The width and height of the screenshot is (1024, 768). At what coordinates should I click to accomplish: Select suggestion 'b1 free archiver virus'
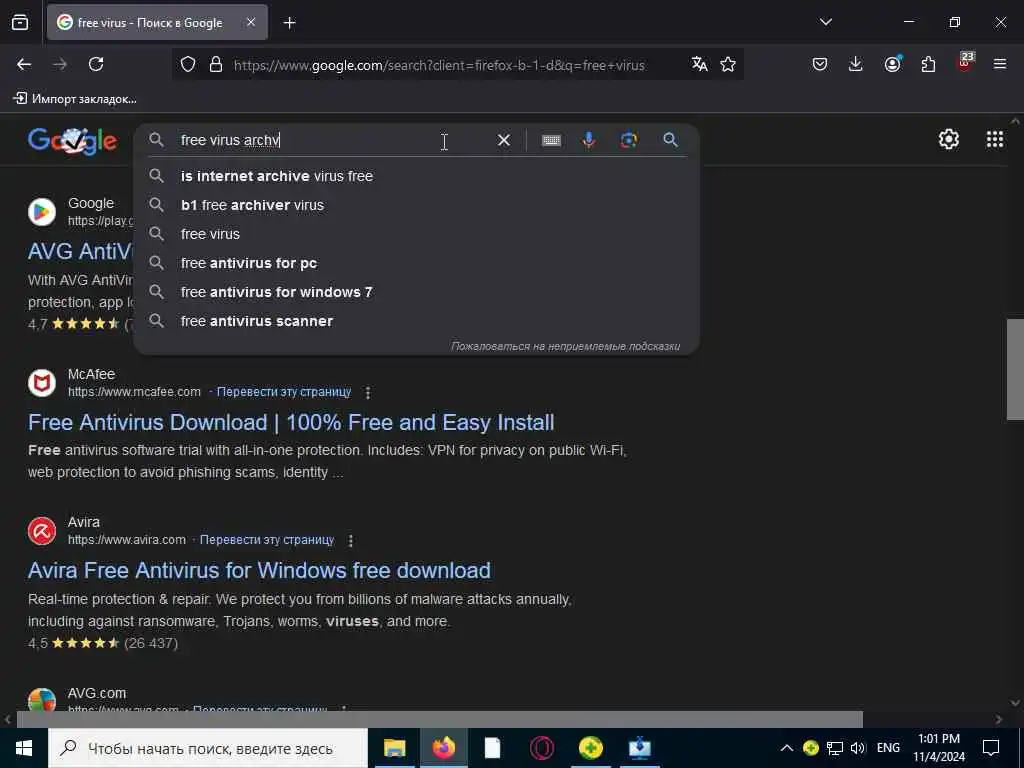(x=417, y=205)
